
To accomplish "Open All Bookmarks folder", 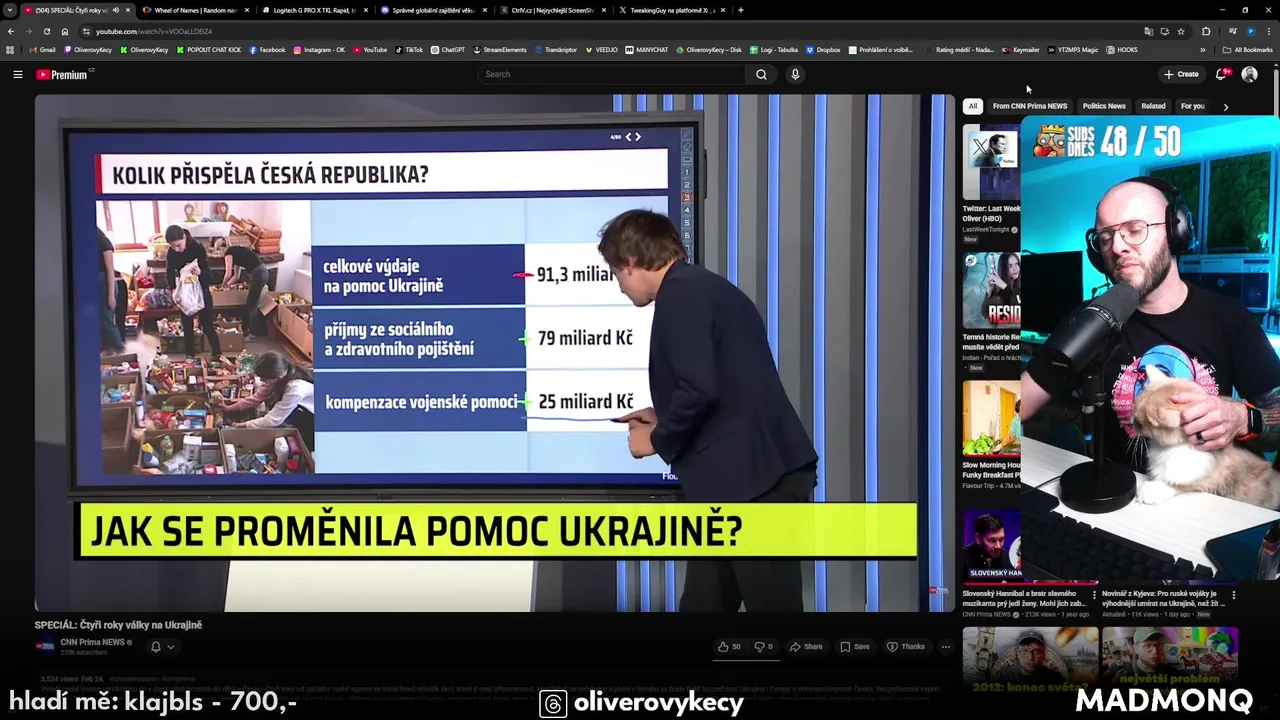I will (x=1247, y=50).
